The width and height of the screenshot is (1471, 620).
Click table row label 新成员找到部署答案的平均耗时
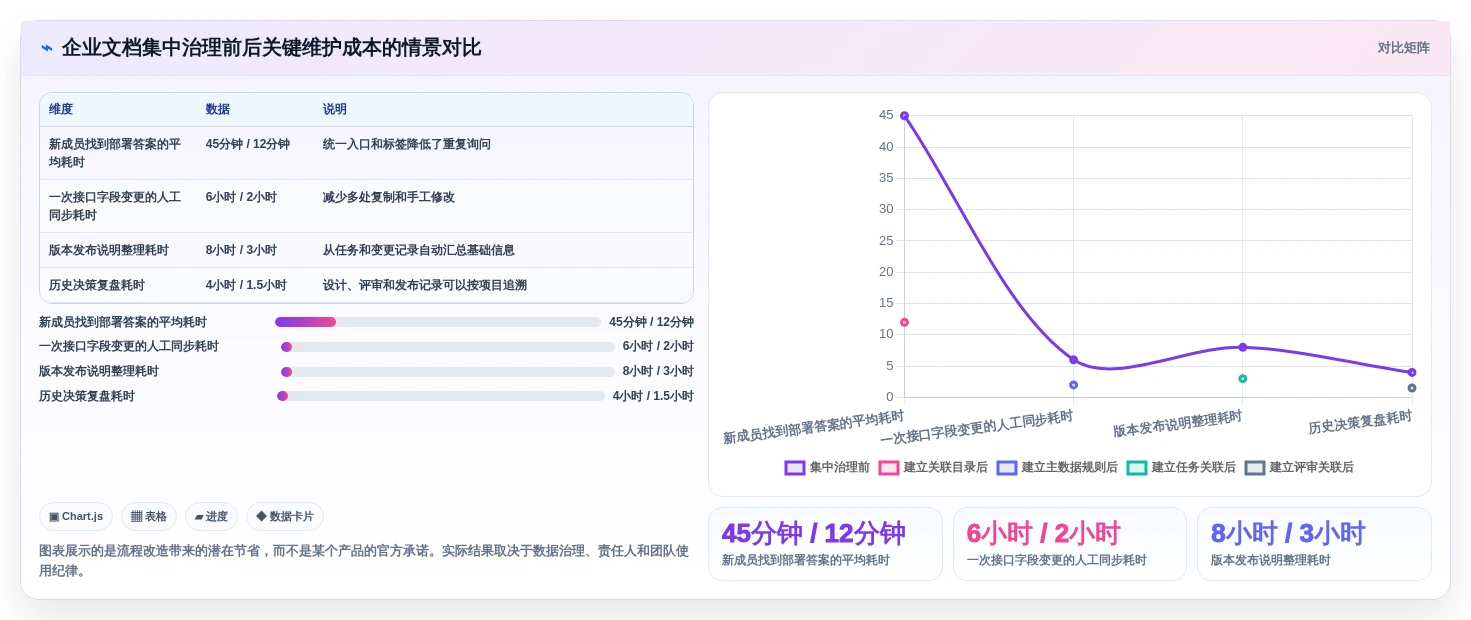(x=116, y=153)
